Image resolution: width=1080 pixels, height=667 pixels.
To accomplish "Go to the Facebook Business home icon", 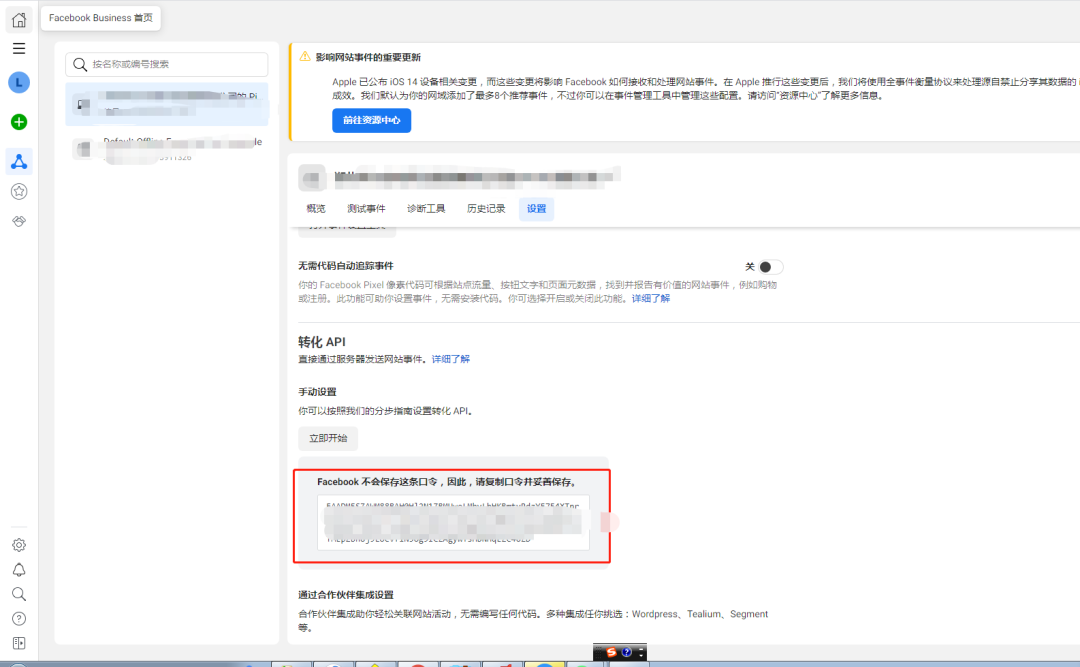I will click(x=19, y=19).
